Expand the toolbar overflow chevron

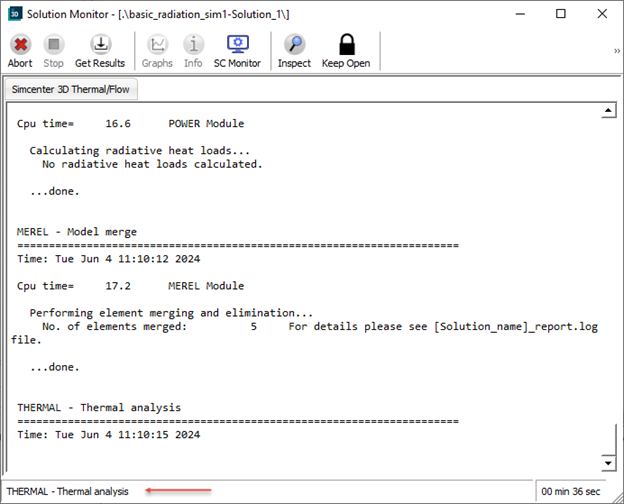(616, 50)
